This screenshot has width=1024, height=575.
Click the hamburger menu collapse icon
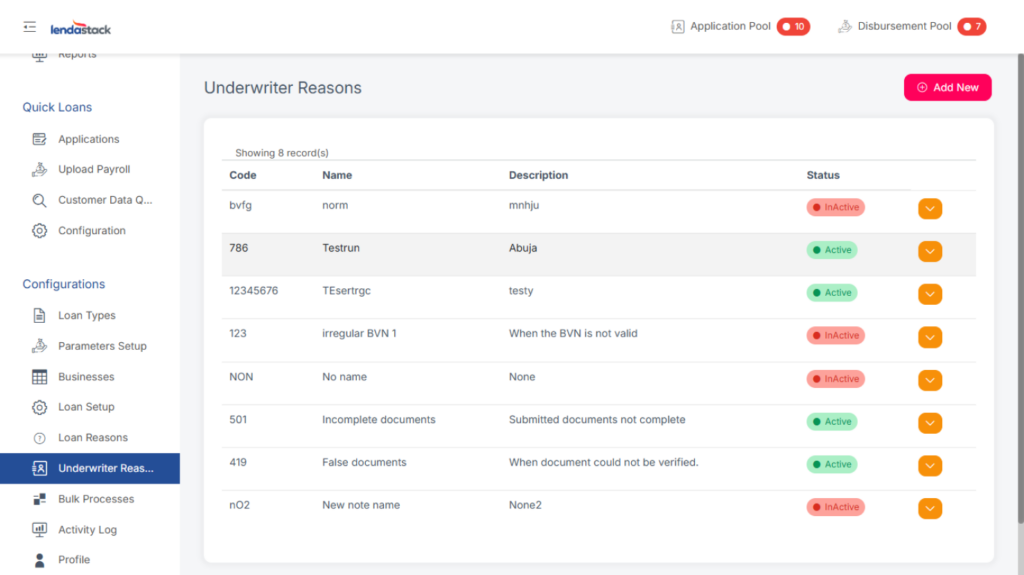coord(29,27)
